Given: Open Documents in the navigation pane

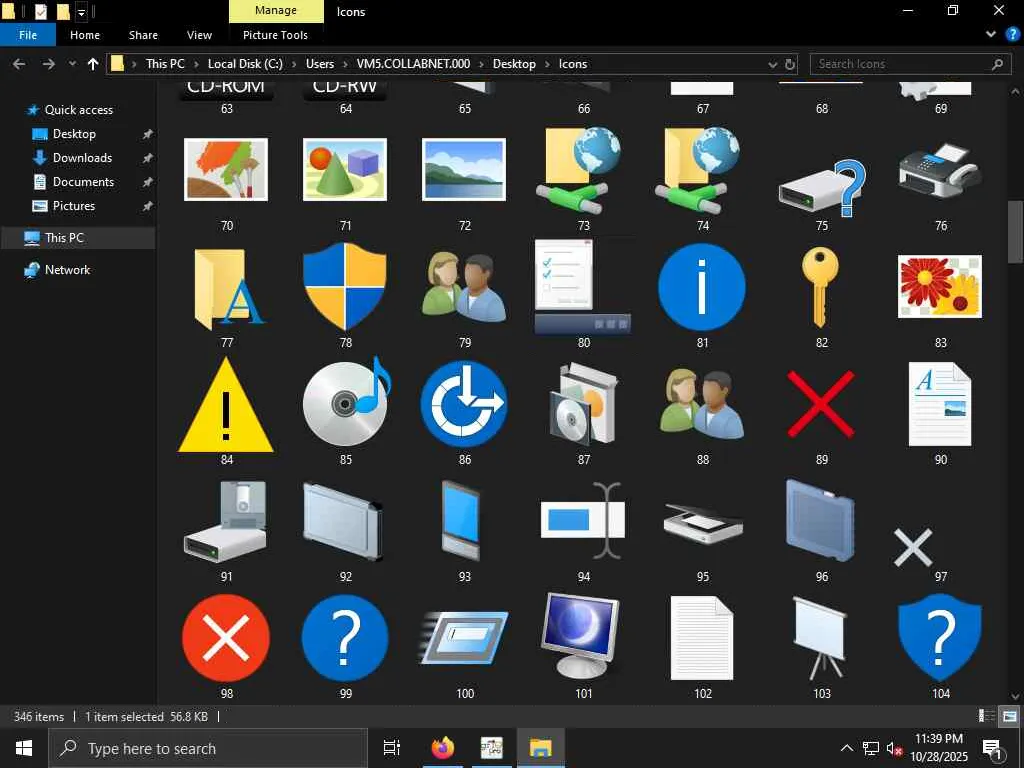Looking at the screenshot, I should 83,182.
